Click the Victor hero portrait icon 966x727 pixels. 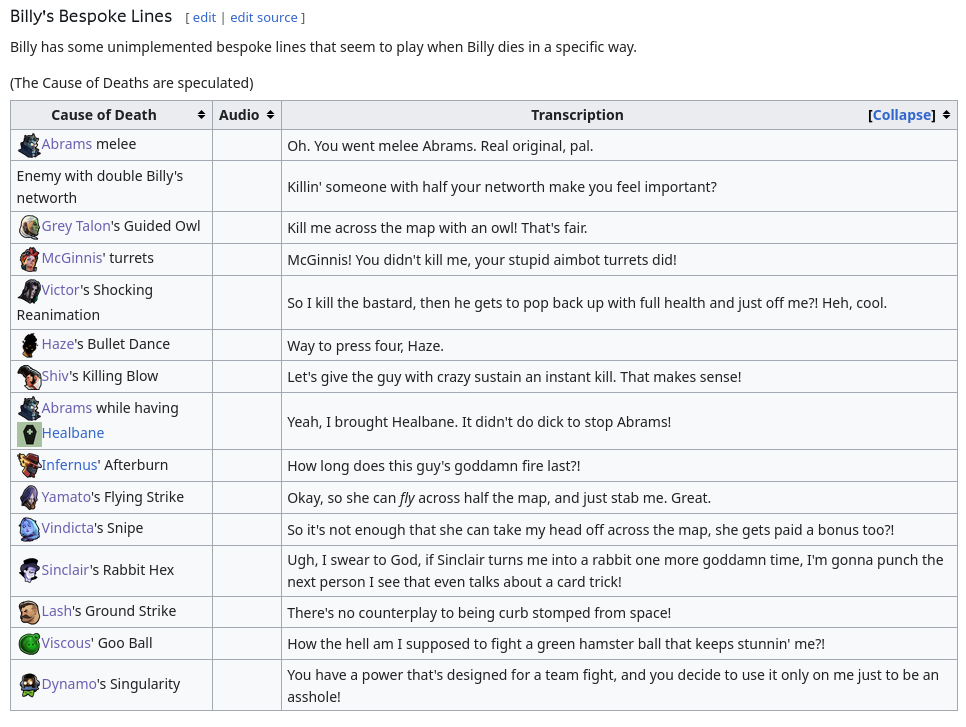(x=29, y=291)
